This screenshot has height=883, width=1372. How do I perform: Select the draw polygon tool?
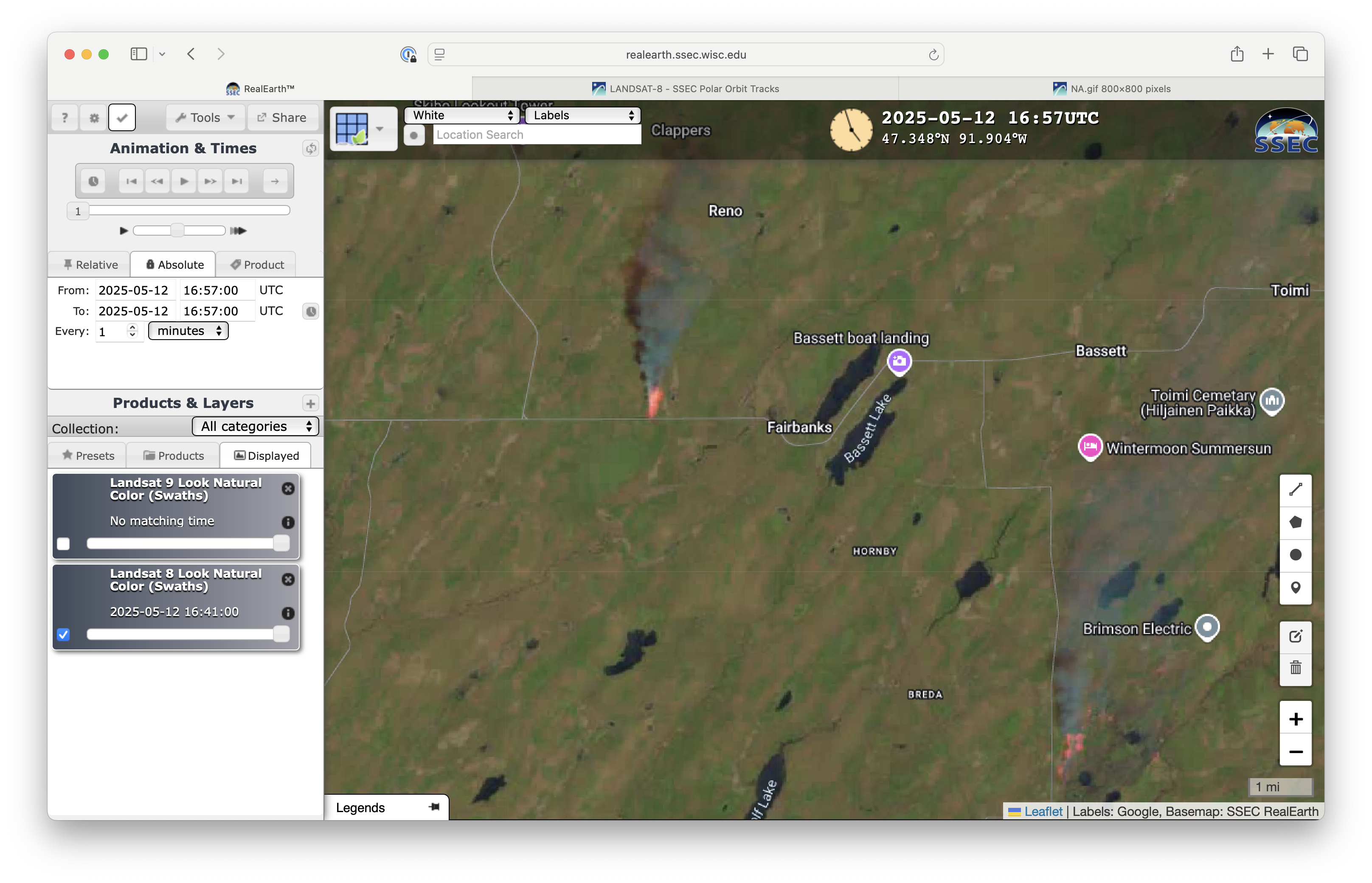[1295, 522]
